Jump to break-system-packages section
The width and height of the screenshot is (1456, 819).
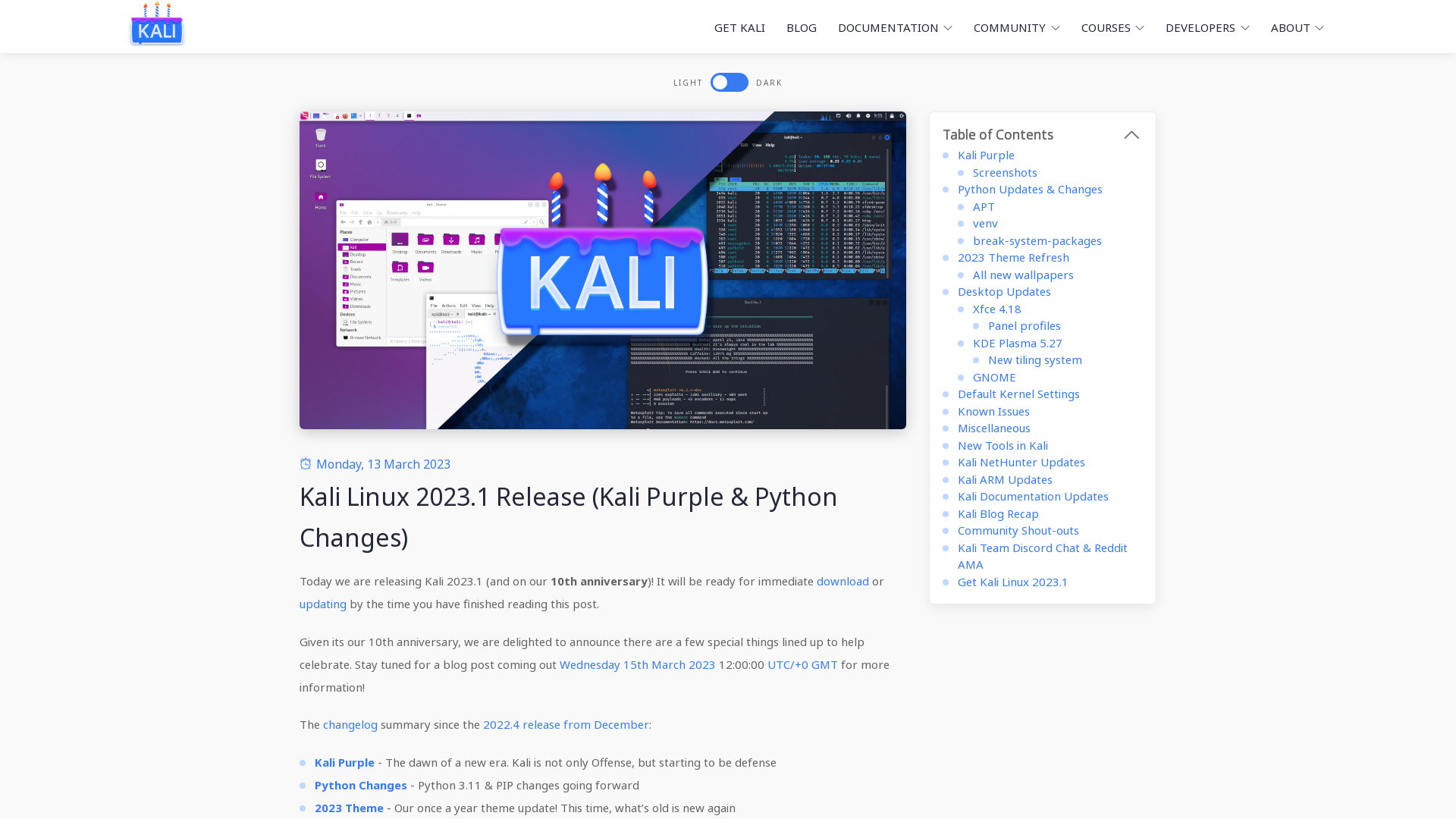(x=1037, y=240)
